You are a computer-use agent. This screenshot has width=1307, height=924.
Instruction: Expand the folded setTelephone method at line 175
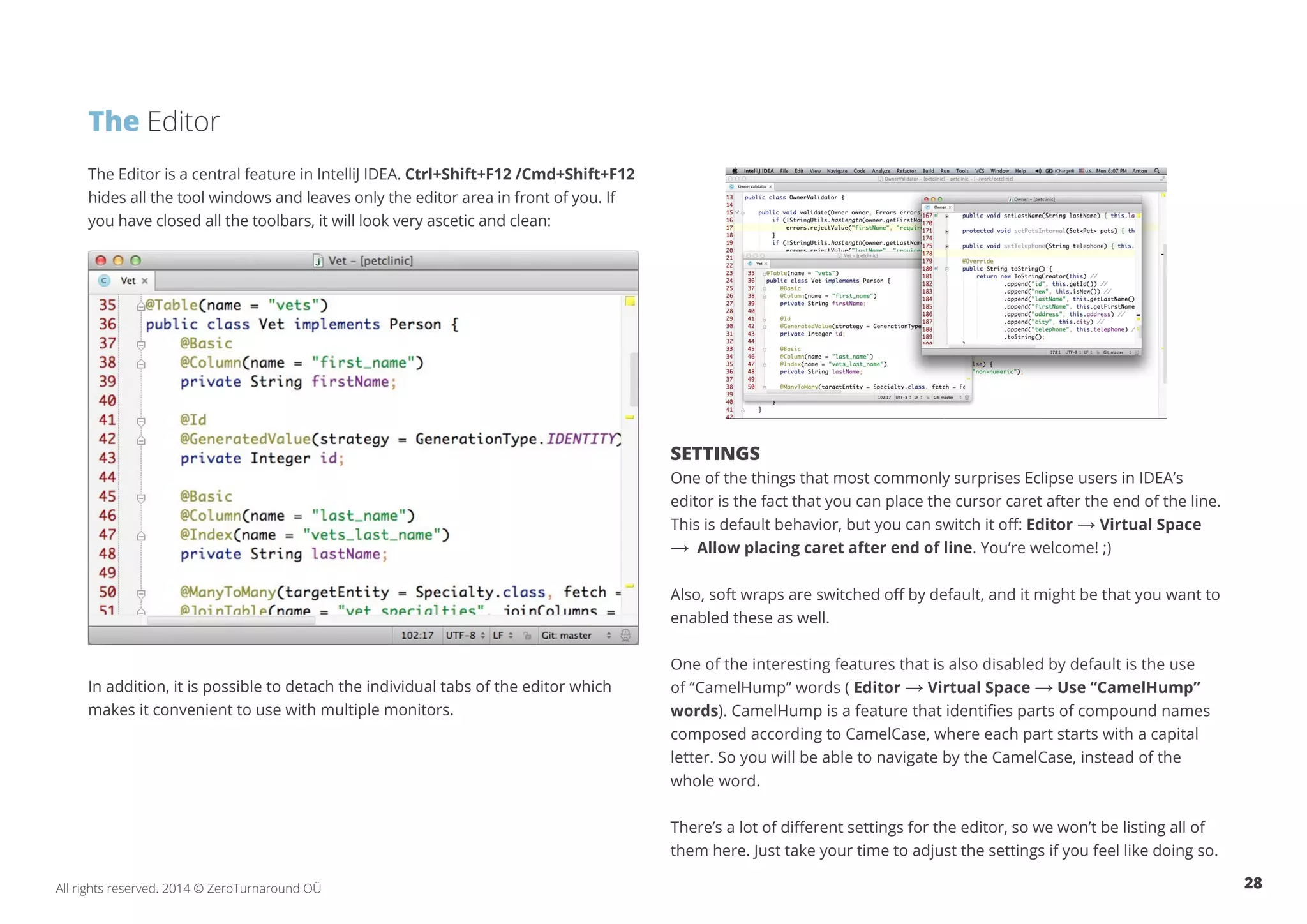click(947, 246)
